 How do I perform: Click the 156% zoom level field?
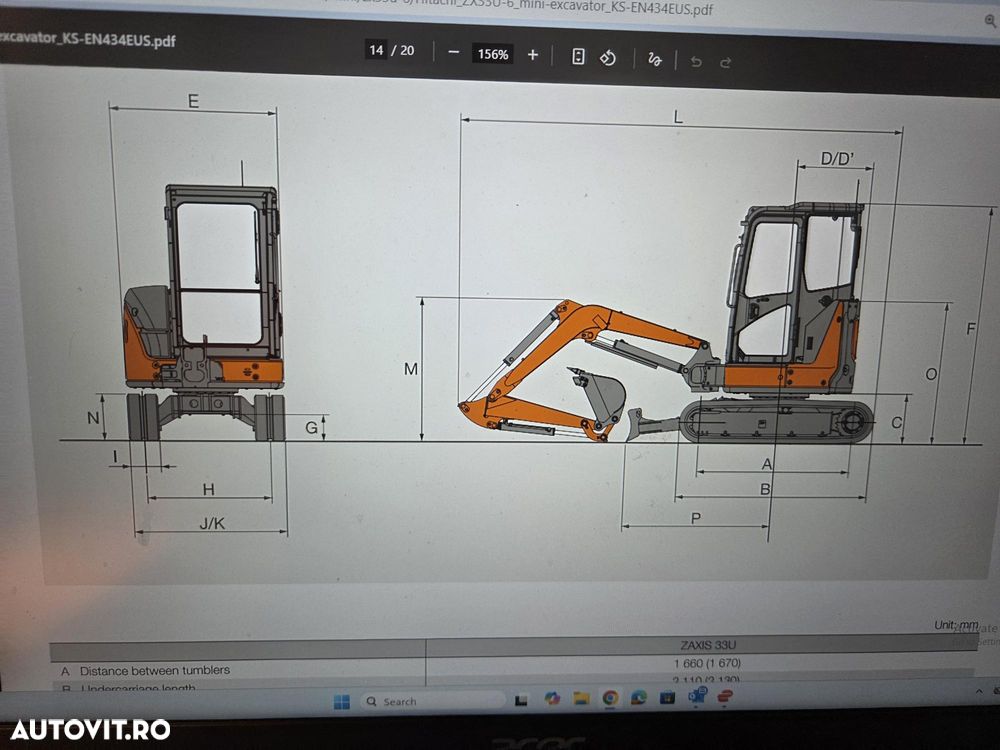click(492, 54)
